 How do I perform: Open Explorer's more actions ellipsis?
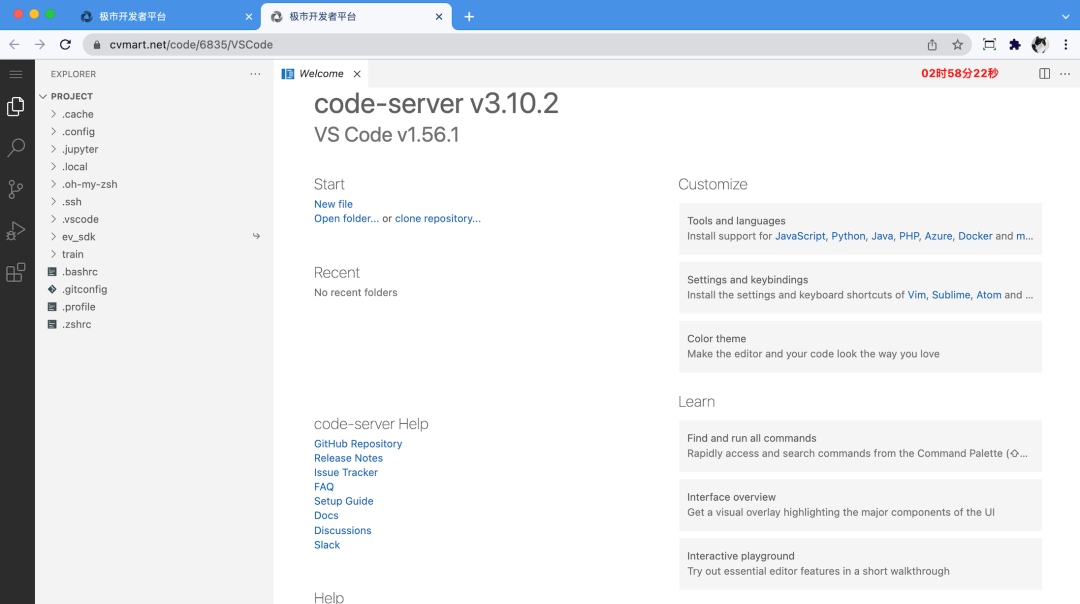[x=255, y=74]
